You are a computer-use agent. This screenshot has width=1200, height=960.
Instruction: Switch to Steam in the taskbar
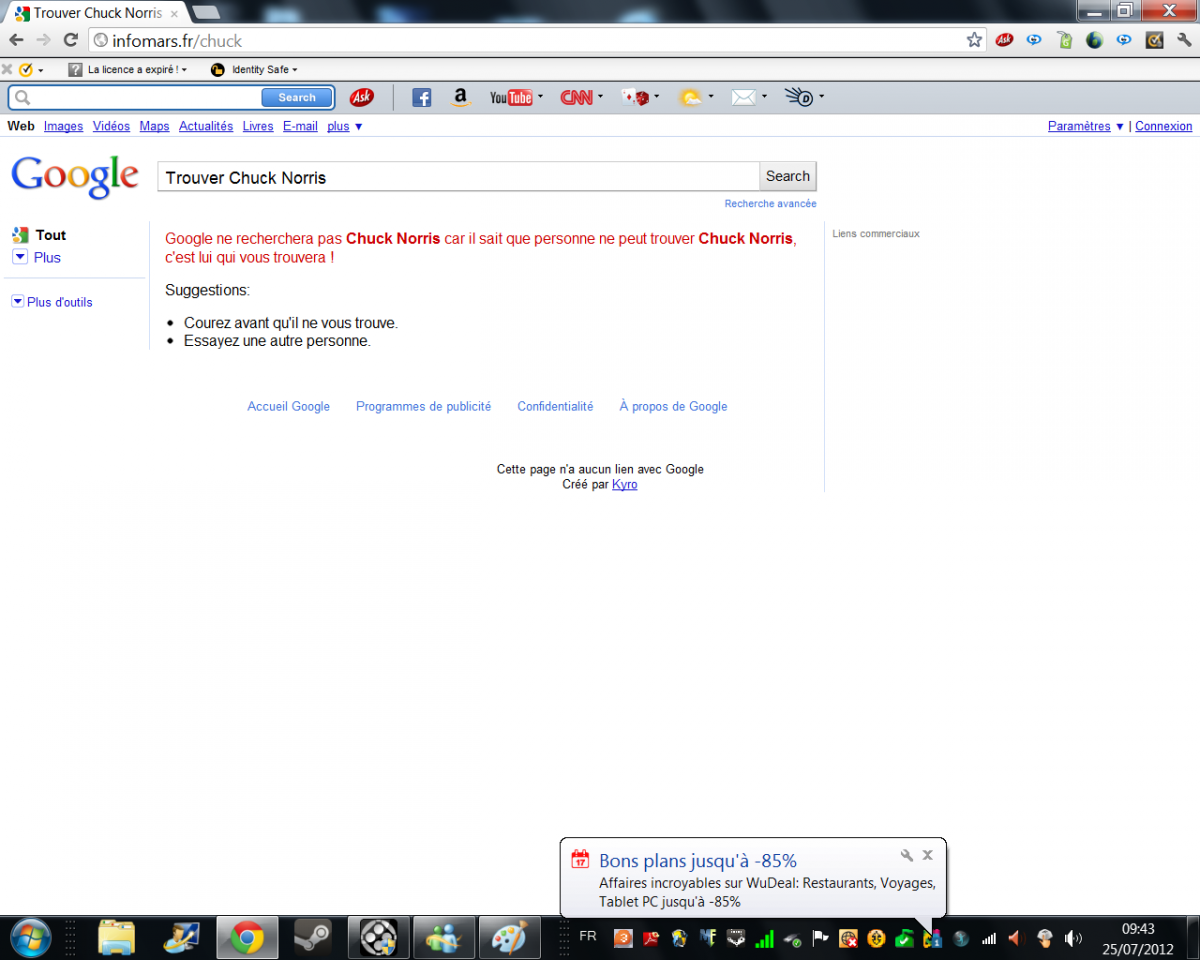(x=312, y=938)
